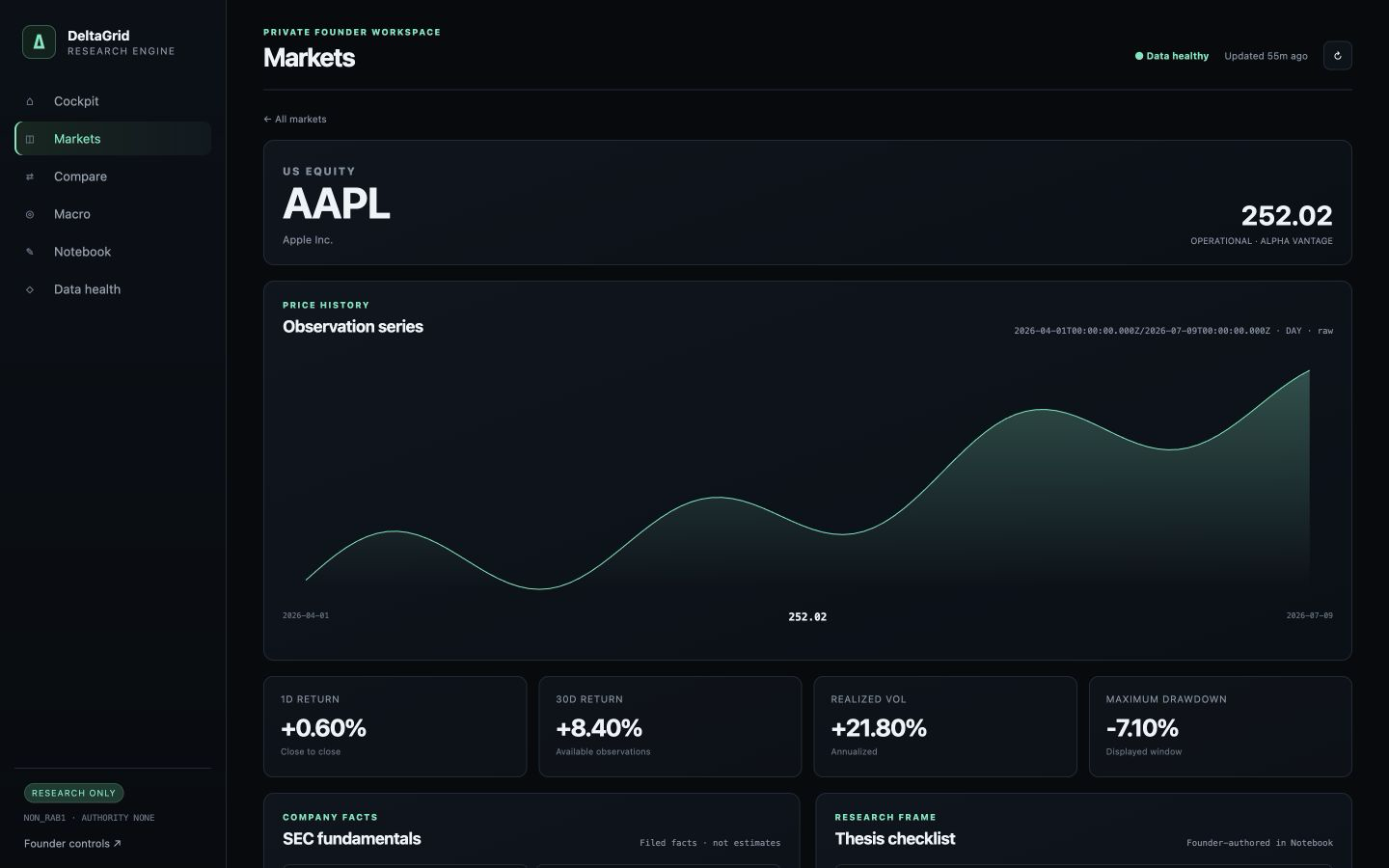Click the SEC fundamentals heading
This screenshot has height=868, width=1389.
pyautogui.click(x=352, y=839)
